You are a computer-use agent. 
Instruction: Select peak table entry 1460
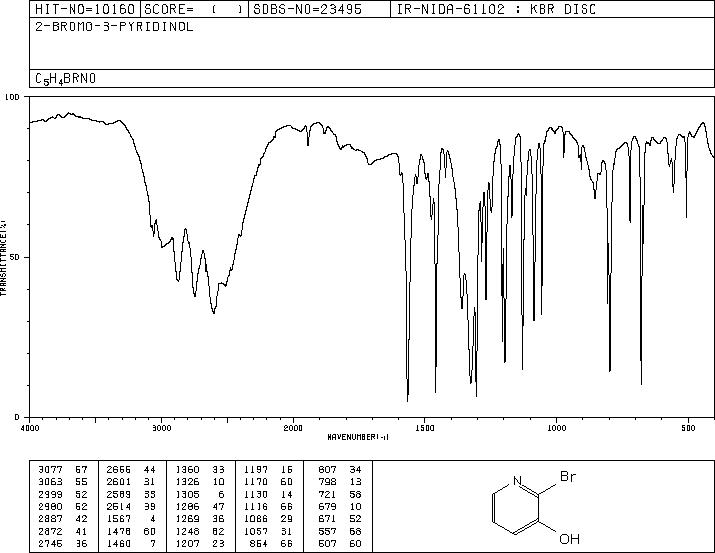[119, 543]
